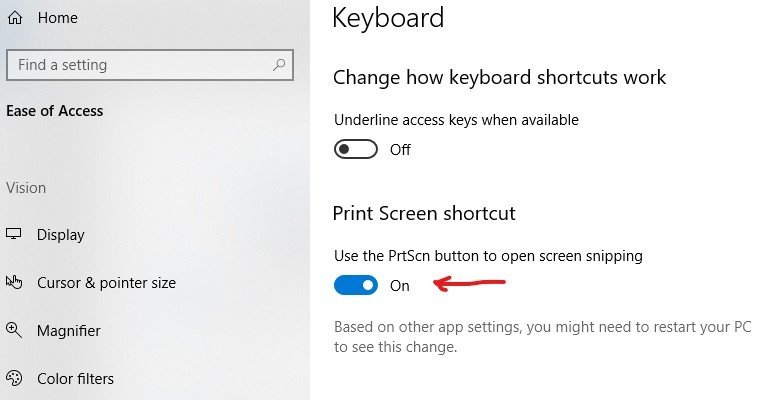Open the Color filters palette icon

(x=14, y=378)
